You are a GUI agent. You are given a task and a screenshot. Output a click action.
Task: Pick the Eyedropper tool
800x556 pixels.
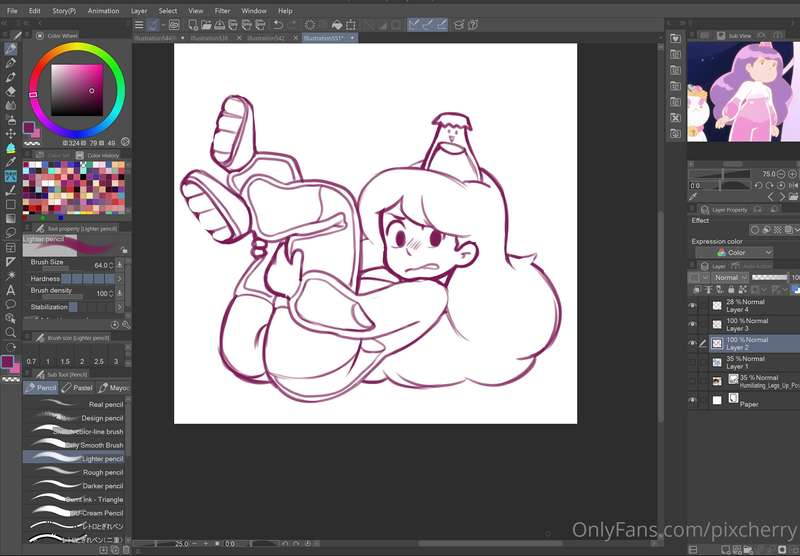pyautogui.click(x=10, y=162)
